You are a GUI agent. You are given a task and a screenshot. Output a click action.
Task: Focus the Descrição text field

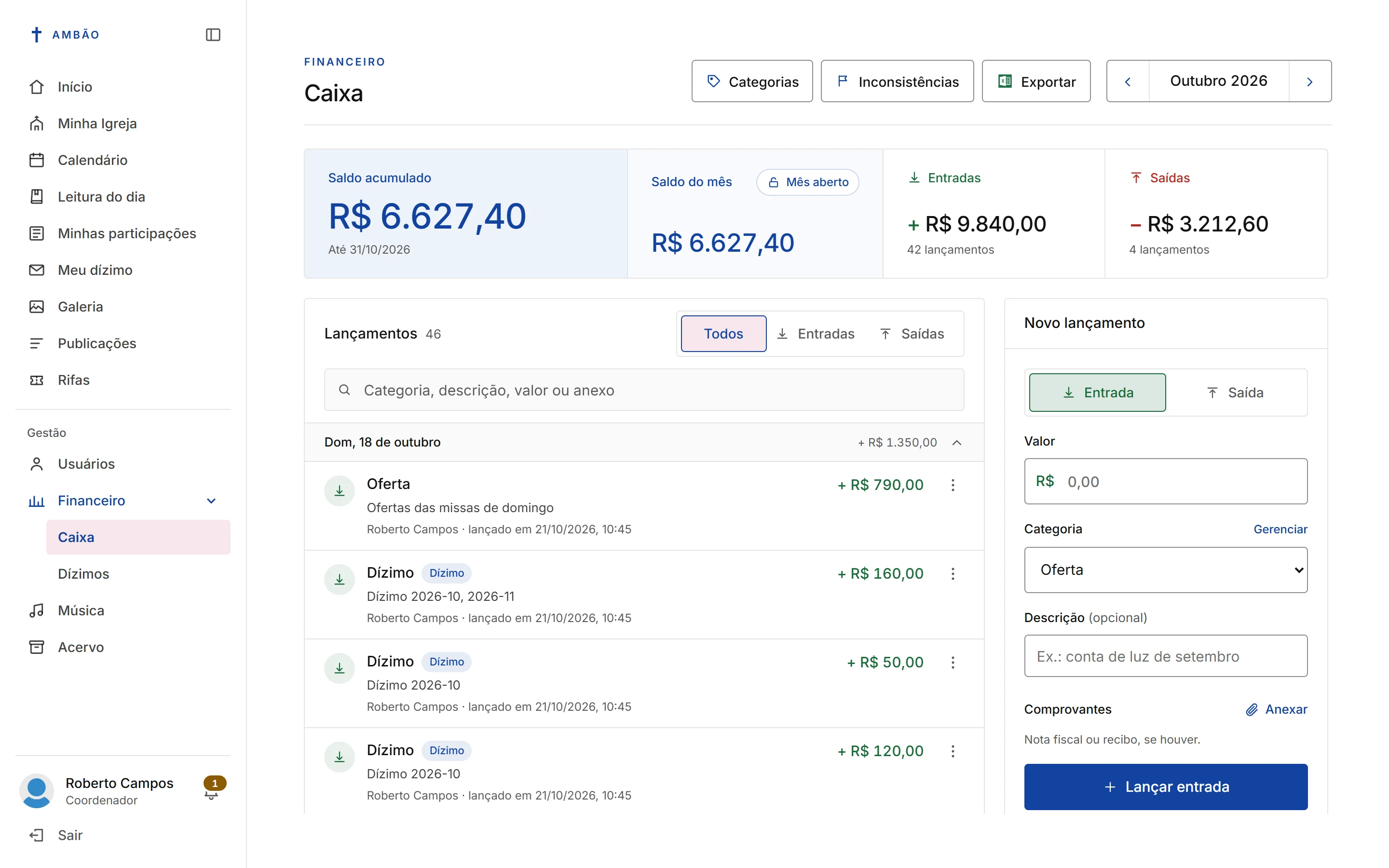click(x=1166, y=656)
